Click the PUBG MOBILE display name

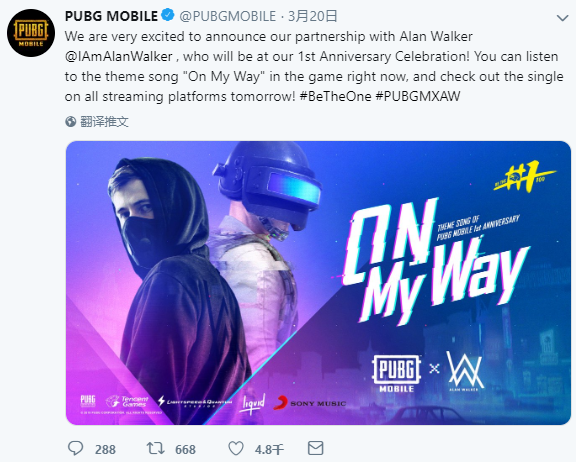coord(111,16)
